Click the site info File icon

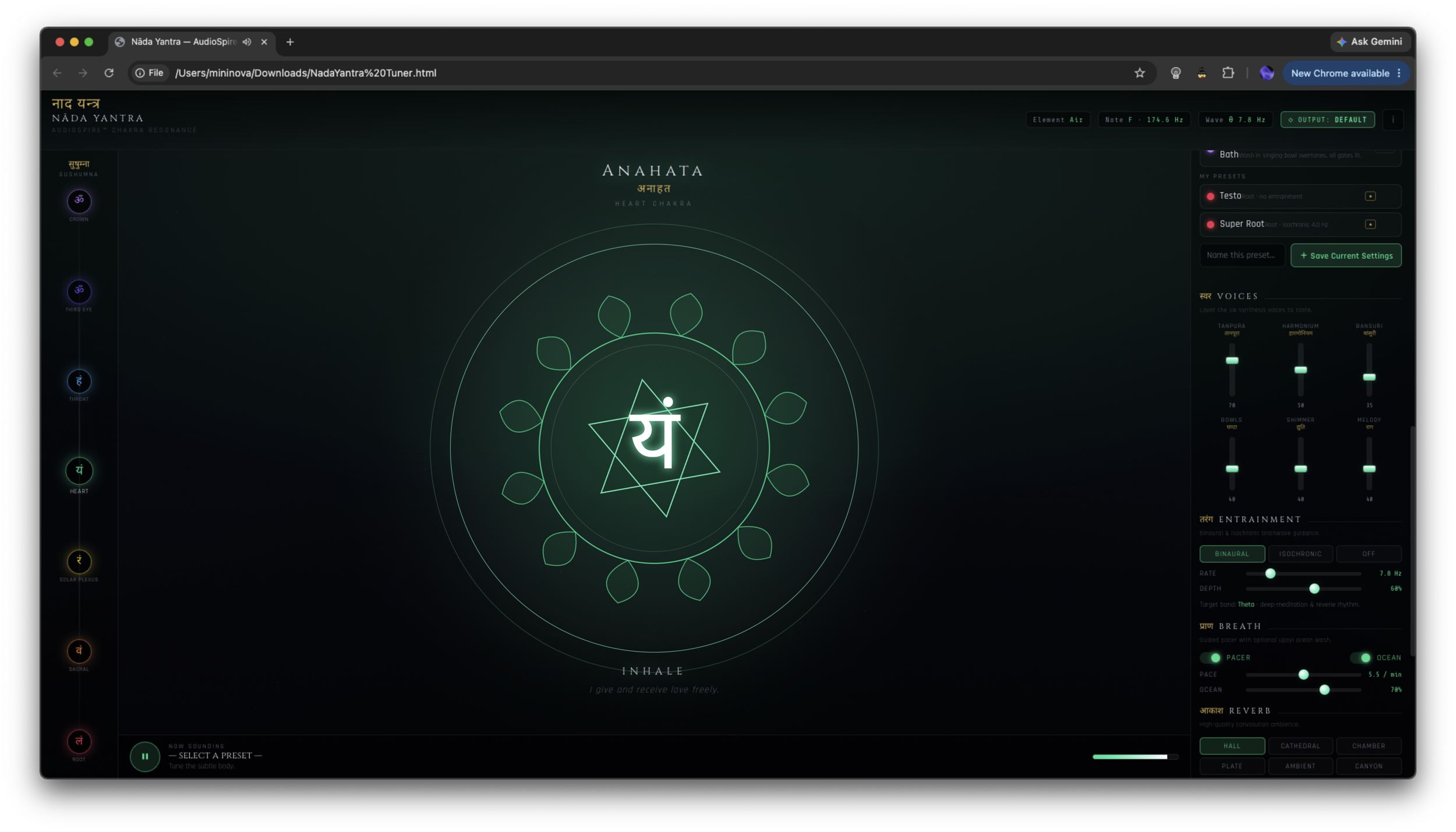click(x=150, y=73)
